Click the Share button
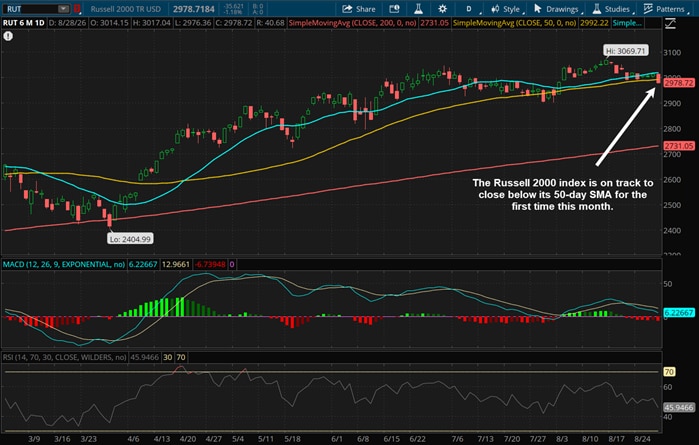The width and height of the screenshot is (699, 445). [x=359, y=9]
